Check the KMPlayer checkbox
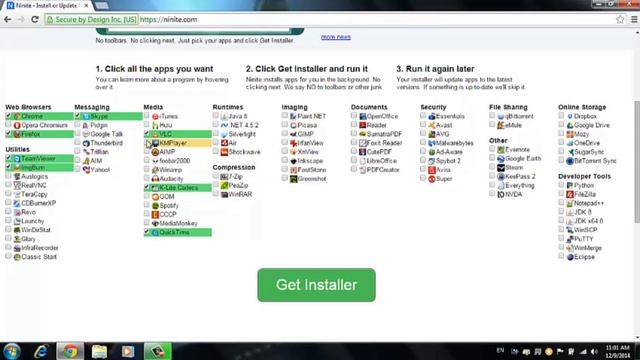 [147, 142]
